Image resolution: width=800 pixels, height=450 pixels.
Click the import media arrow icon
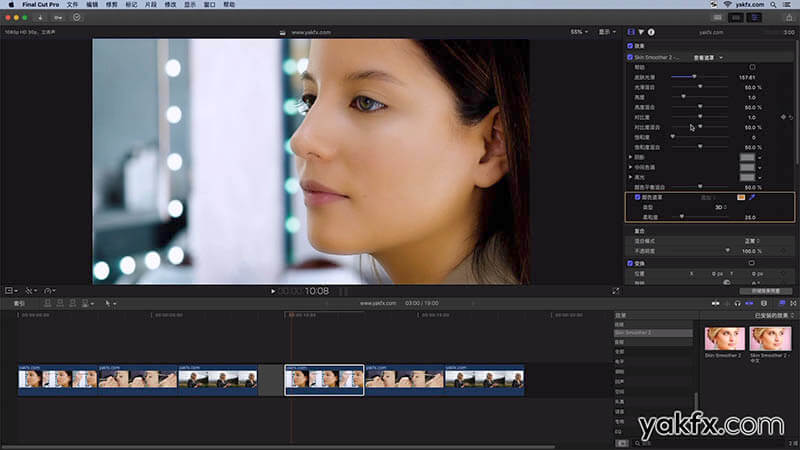coord(39,17)
